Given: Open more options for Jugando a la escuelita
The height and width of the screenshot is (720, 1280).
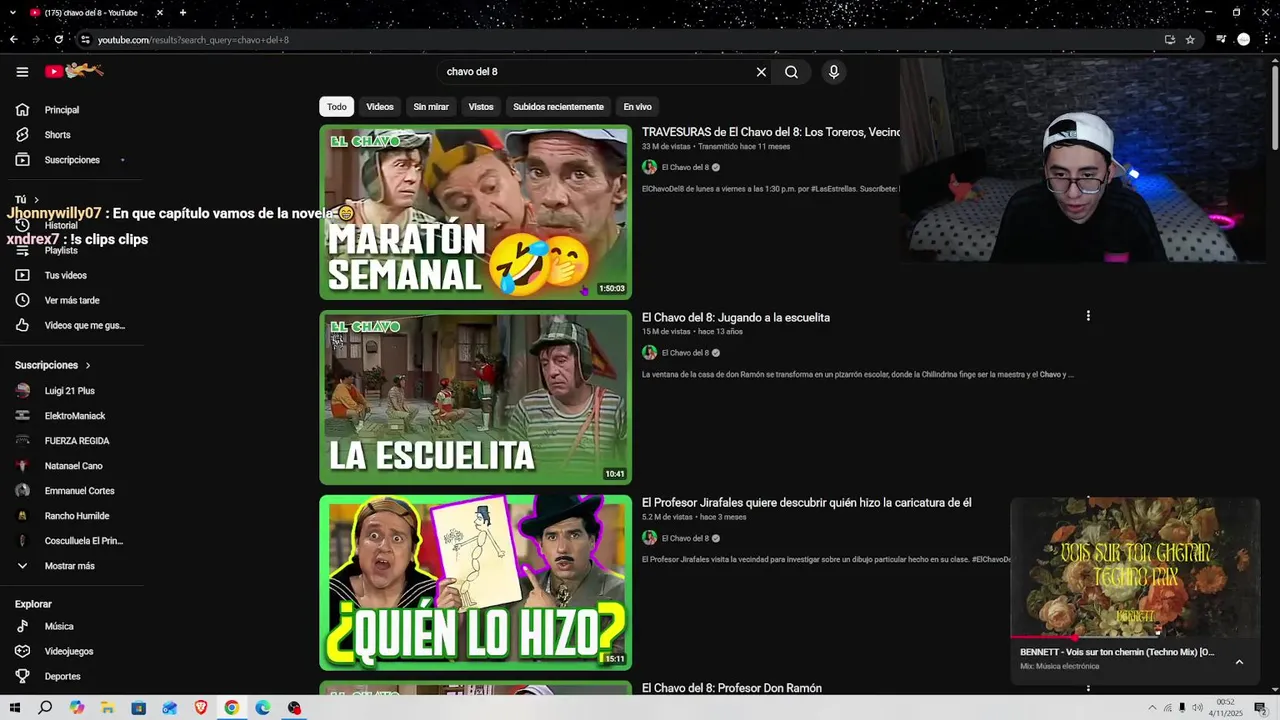Looking at the screenshot, I should [1088, 316].
